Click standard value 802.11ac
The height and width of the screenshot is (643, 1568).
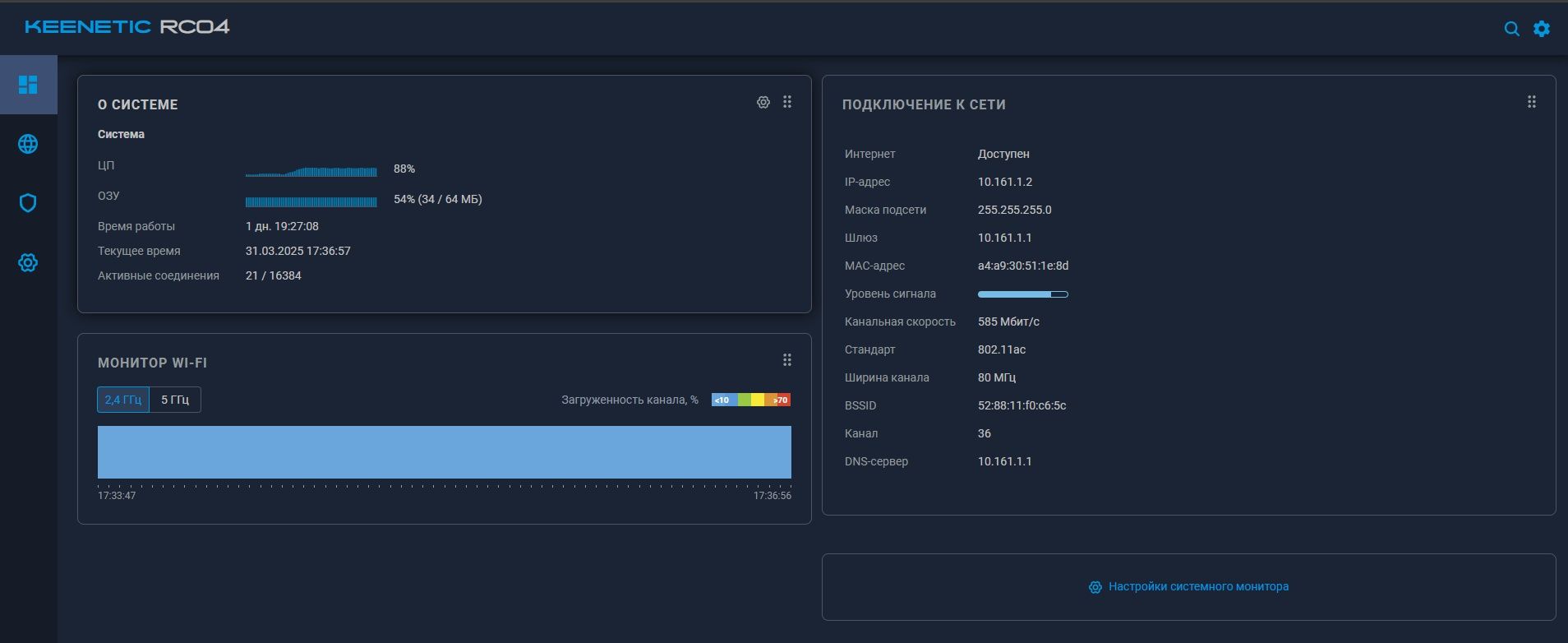point(1002,349)
